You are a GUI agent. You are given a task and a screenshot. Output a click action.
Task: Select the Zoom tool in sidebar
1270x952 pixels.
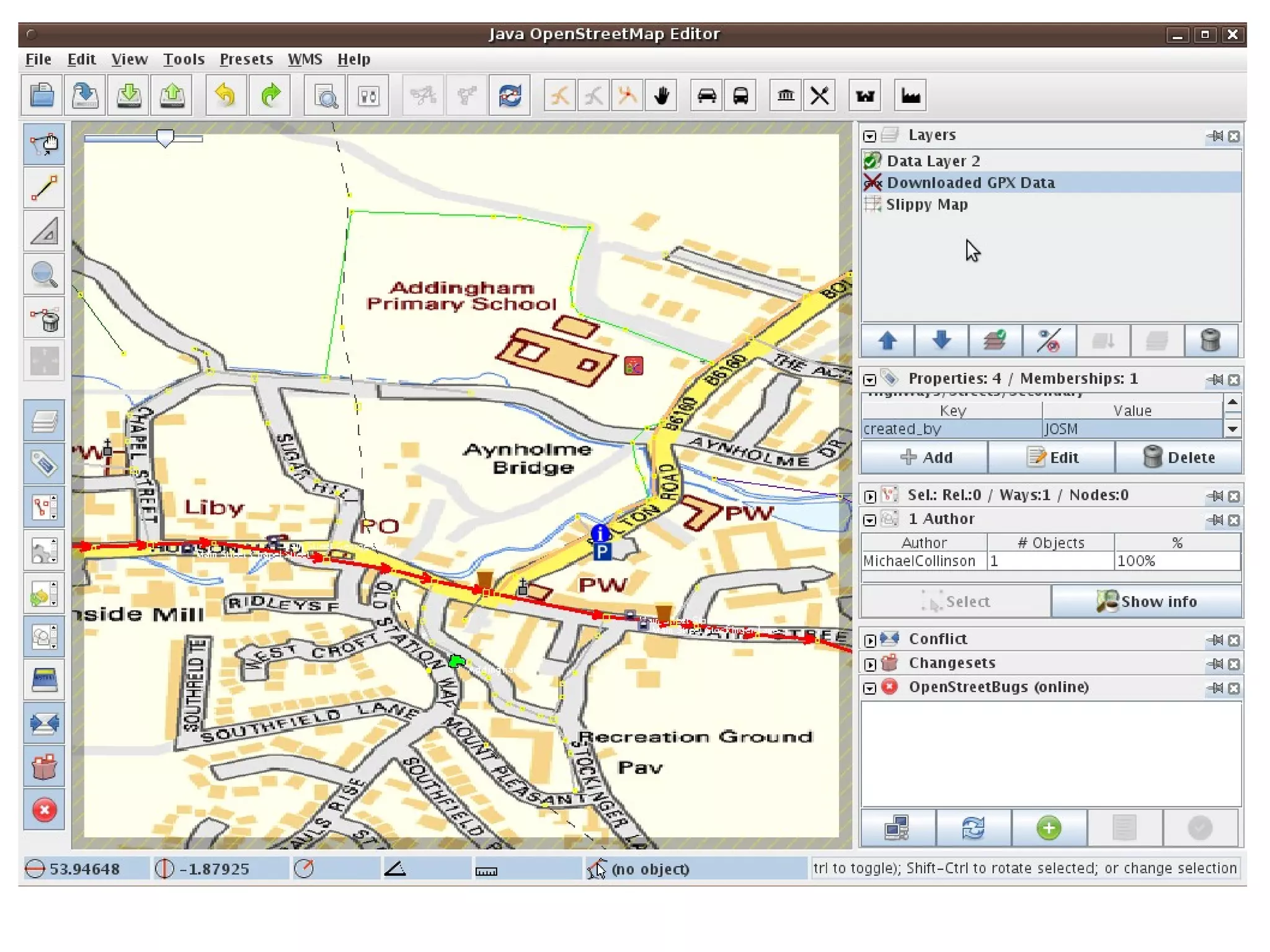(x=44, y=274)
